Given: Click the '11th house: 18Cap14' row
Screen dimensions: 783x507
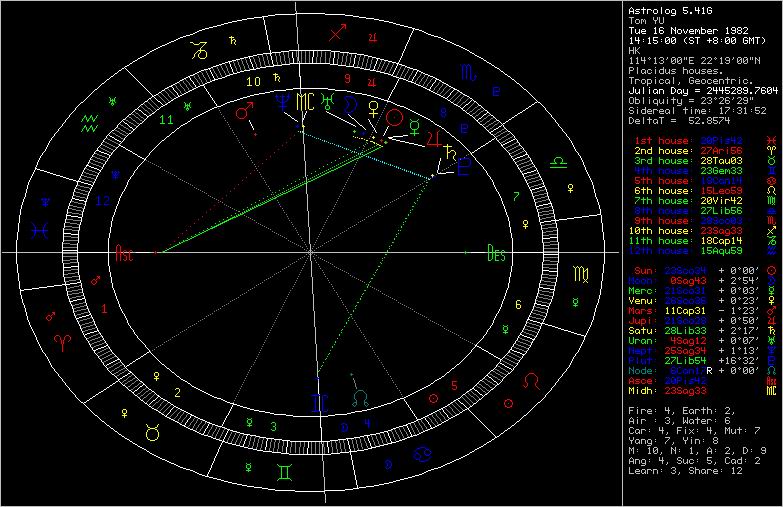Looking at the screenshot, I should (x=703, y=241).
